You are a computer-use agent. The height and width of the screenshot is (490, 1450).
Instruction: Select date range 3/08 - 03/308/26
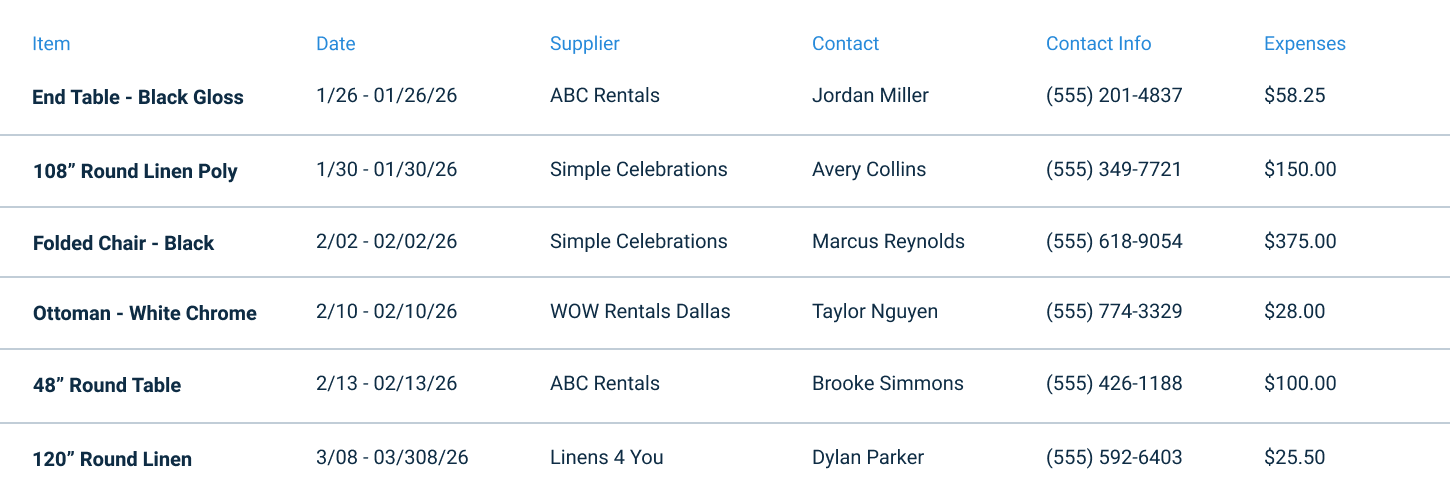(392, 457)
